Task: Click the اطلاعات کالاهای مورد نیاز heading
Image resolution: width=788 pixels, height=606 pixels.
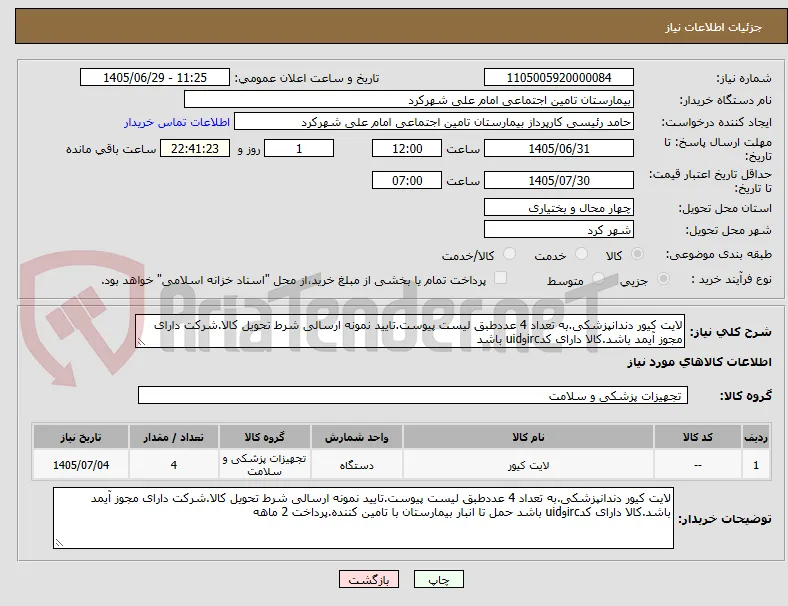Action: [699, 362]
